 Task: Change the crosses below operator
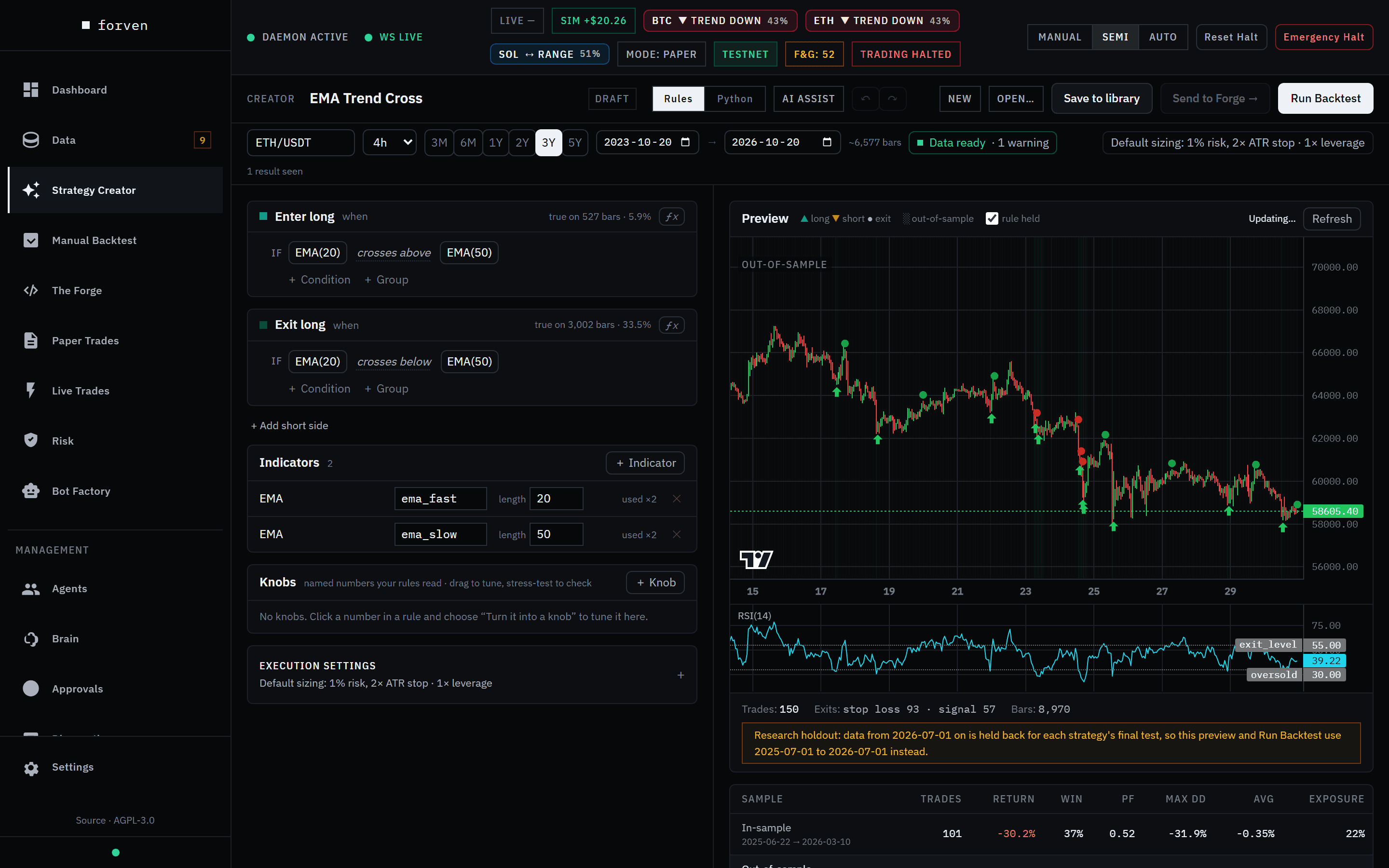pos(394,362)
